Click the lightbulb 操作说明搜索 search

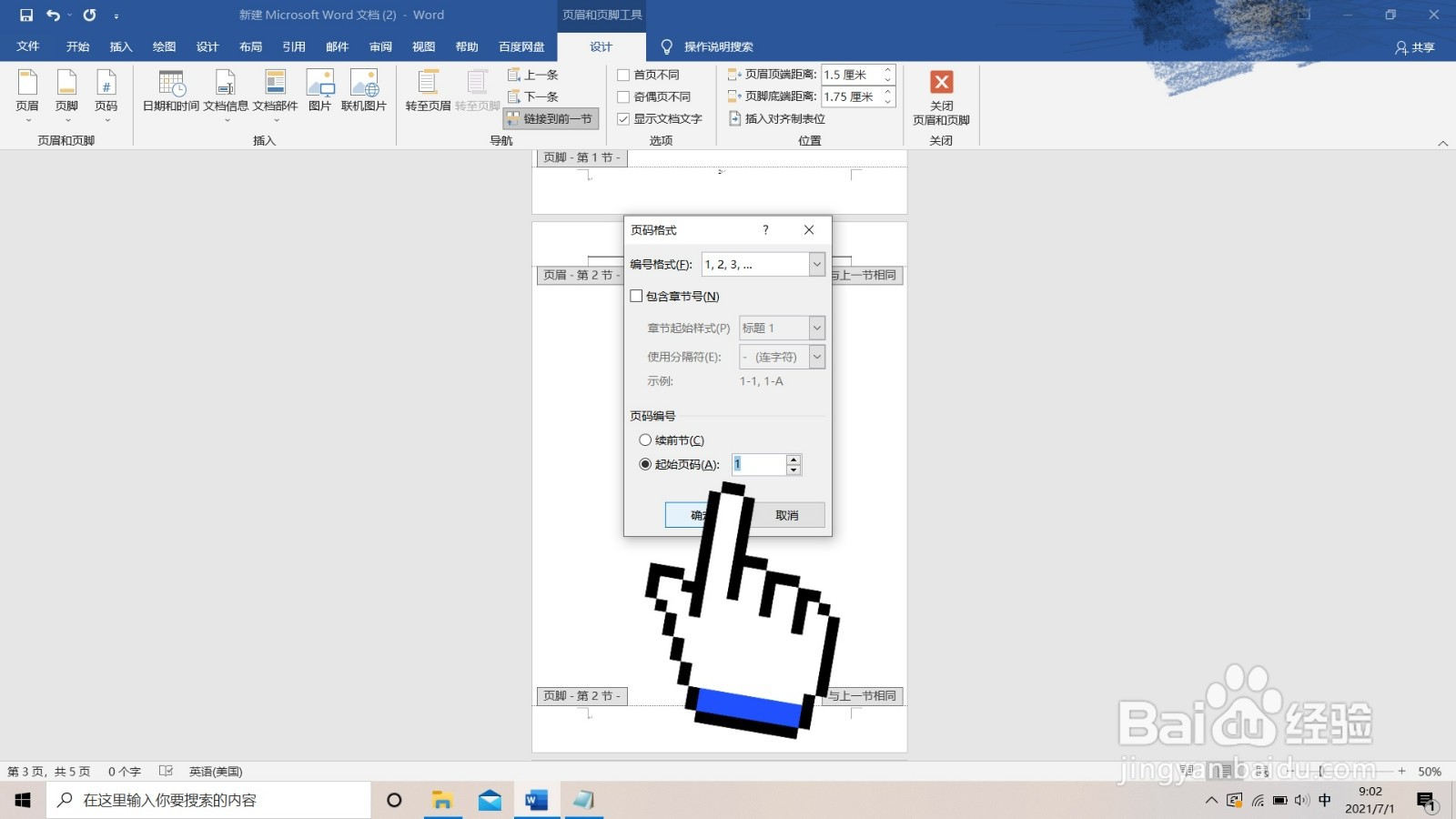[x=707, y=46]
